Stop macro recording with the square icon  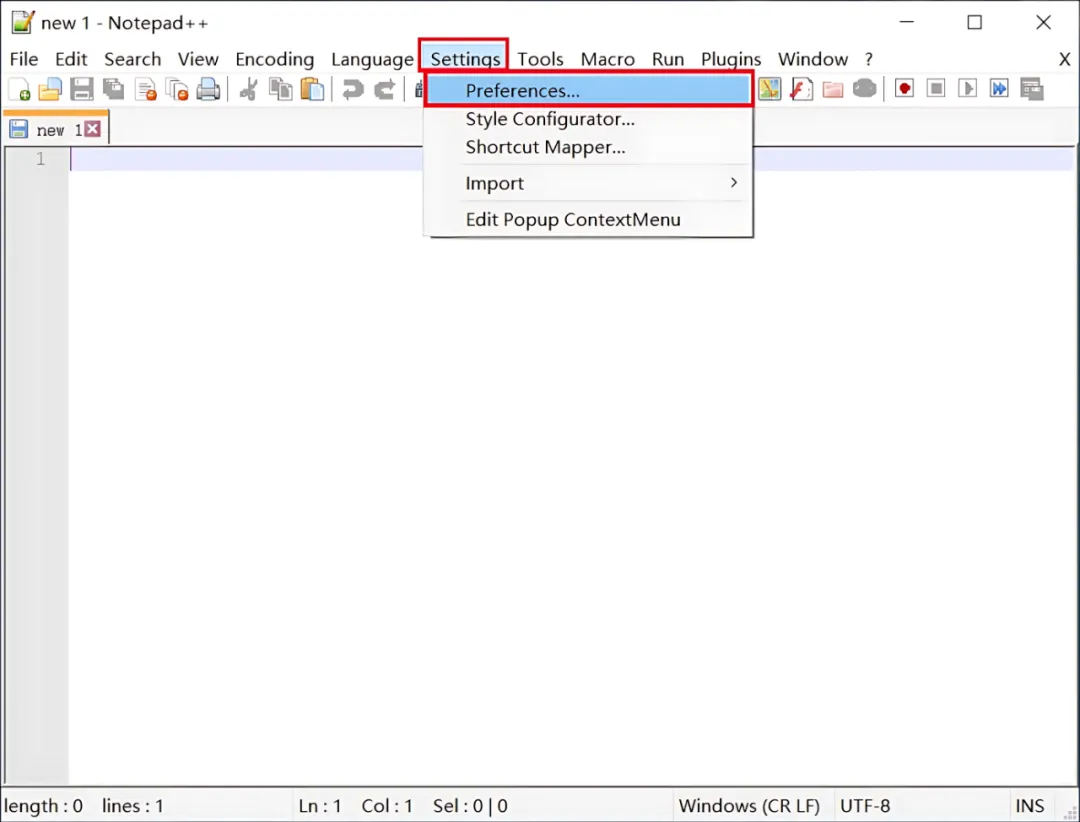936,88
